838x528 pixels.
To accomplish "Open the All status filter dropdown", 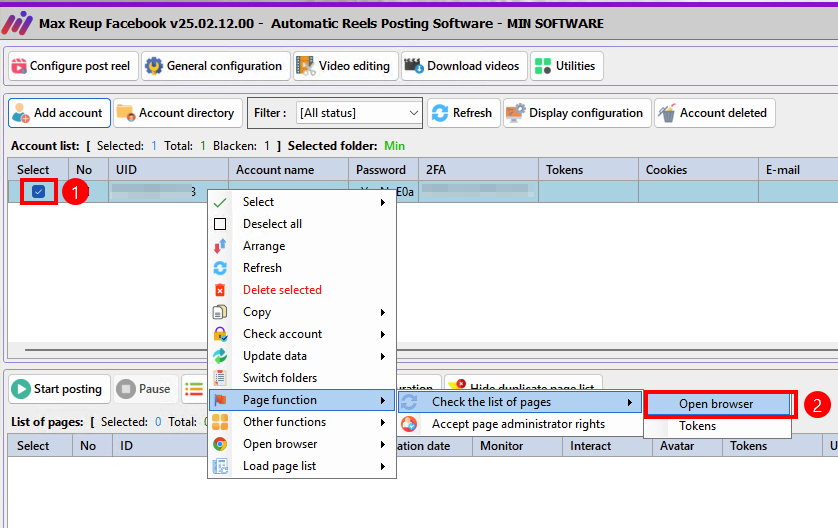I will pyautogui.click(x=359, y=113).
